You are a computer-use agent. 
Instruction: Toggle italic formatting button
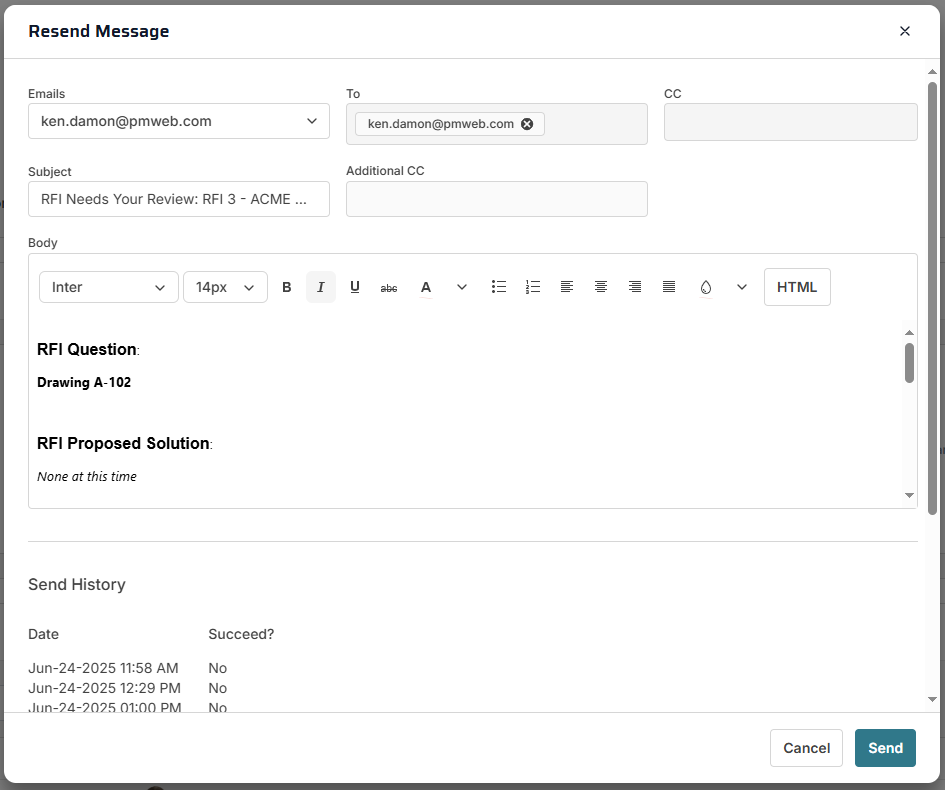click(x=321, y=287)
